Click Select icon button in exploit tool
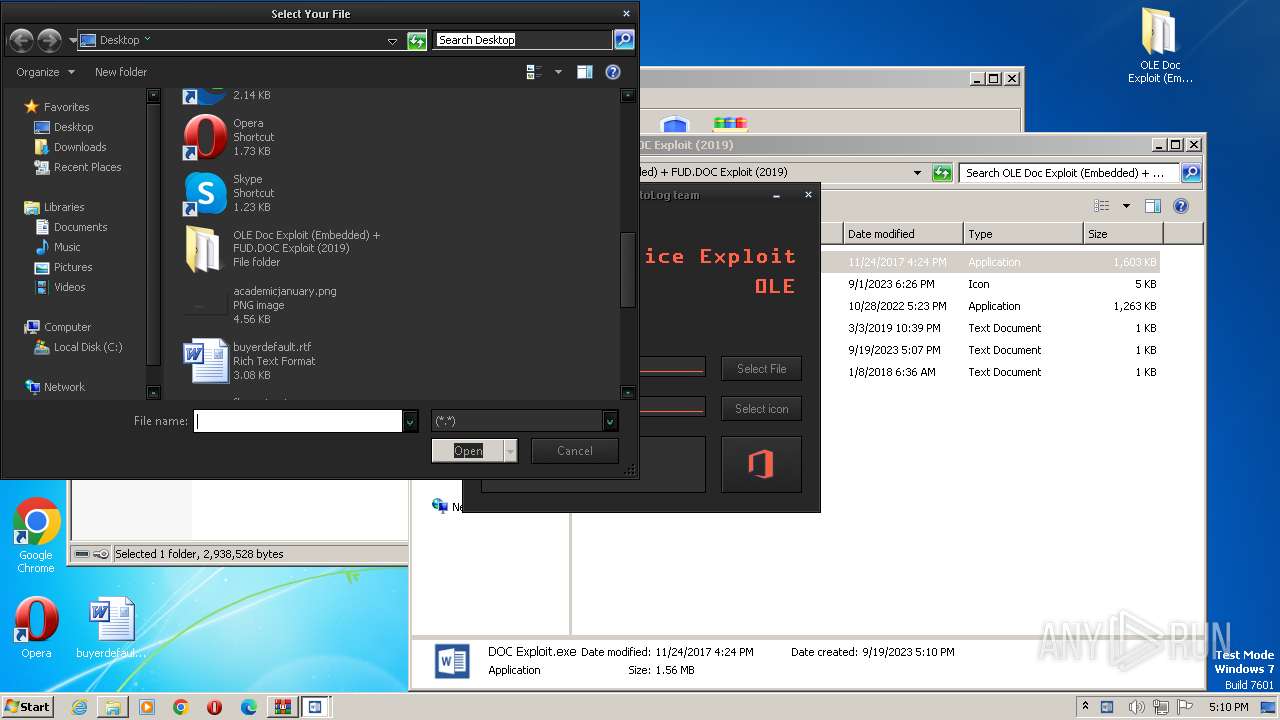The width and height of the screenshot is (1280, 720). tap(762, 409)
